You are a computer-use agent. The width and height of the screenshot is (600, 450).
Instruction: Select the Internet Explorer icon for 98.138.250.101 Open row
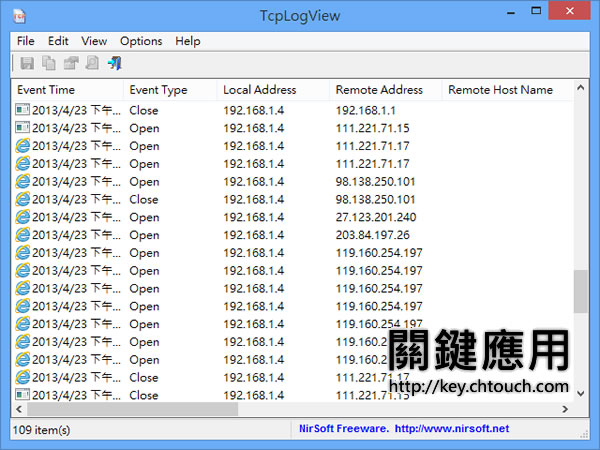[x=23, y=182]
